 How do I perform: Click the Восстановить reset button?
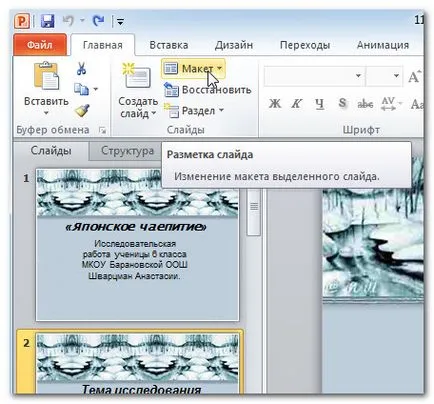[207, 90]
